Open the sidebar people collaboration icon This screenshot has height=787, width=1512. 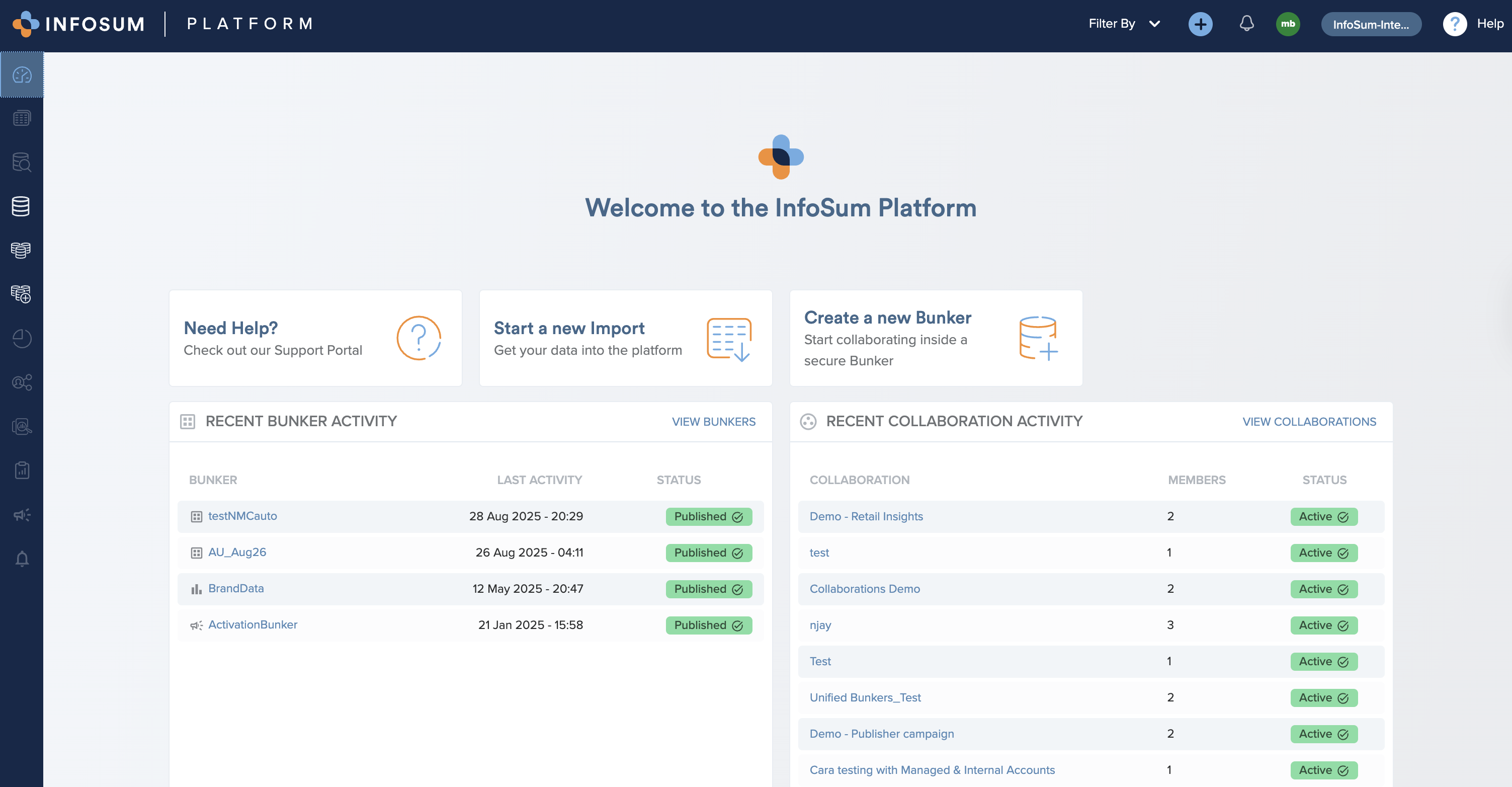click(x=22, y=382)
